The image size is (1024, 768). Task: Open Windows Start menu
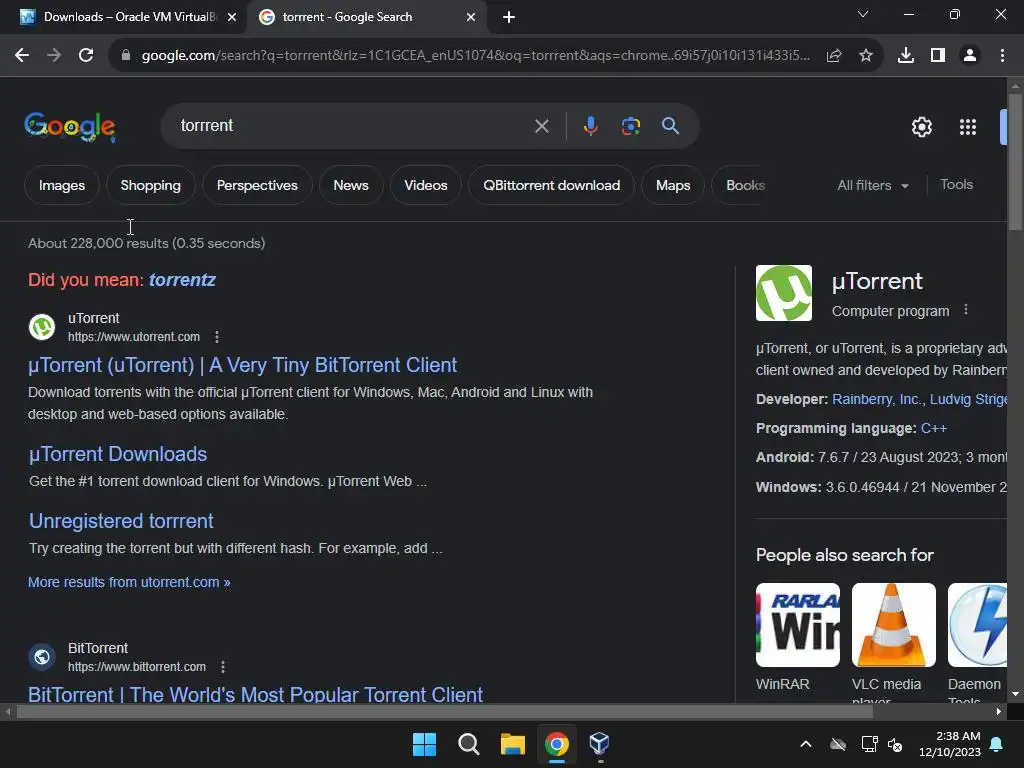[x=424, y=744]
